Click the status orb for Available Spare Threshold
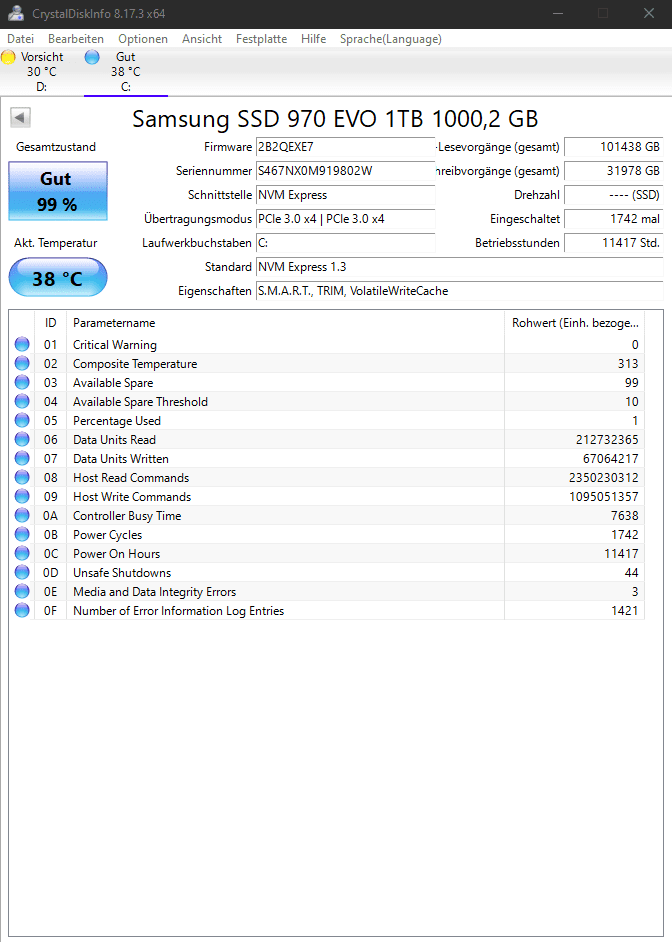This screenshot has width=672, height=942. (x=22, y=401)
